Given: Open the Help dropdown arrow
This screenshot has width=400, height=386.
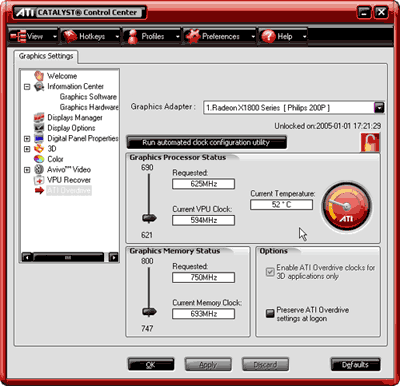Looking at the screenshot, I should pos(304,37).
